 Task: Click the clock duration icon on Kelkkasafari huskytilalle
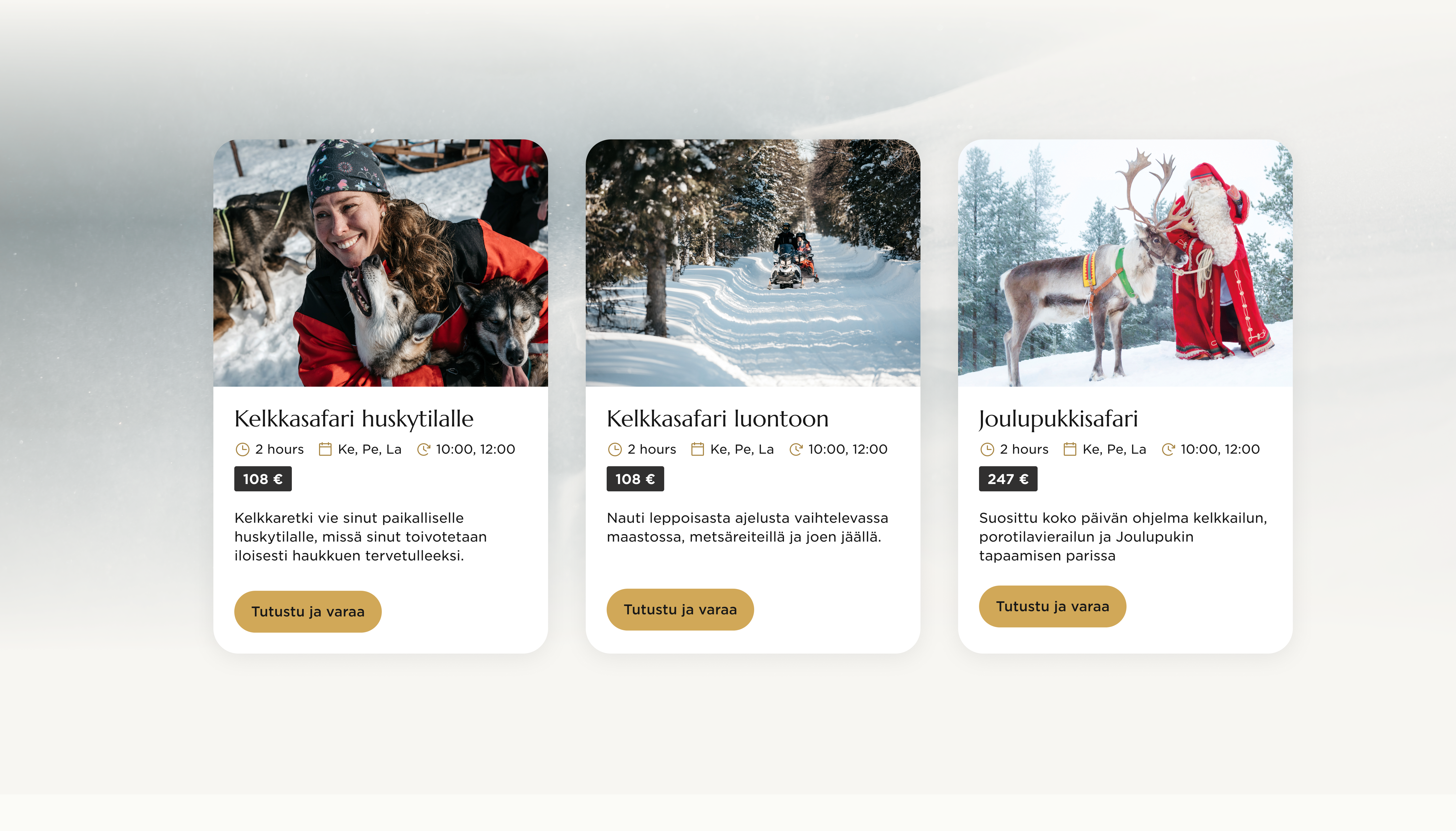[242, 449]
